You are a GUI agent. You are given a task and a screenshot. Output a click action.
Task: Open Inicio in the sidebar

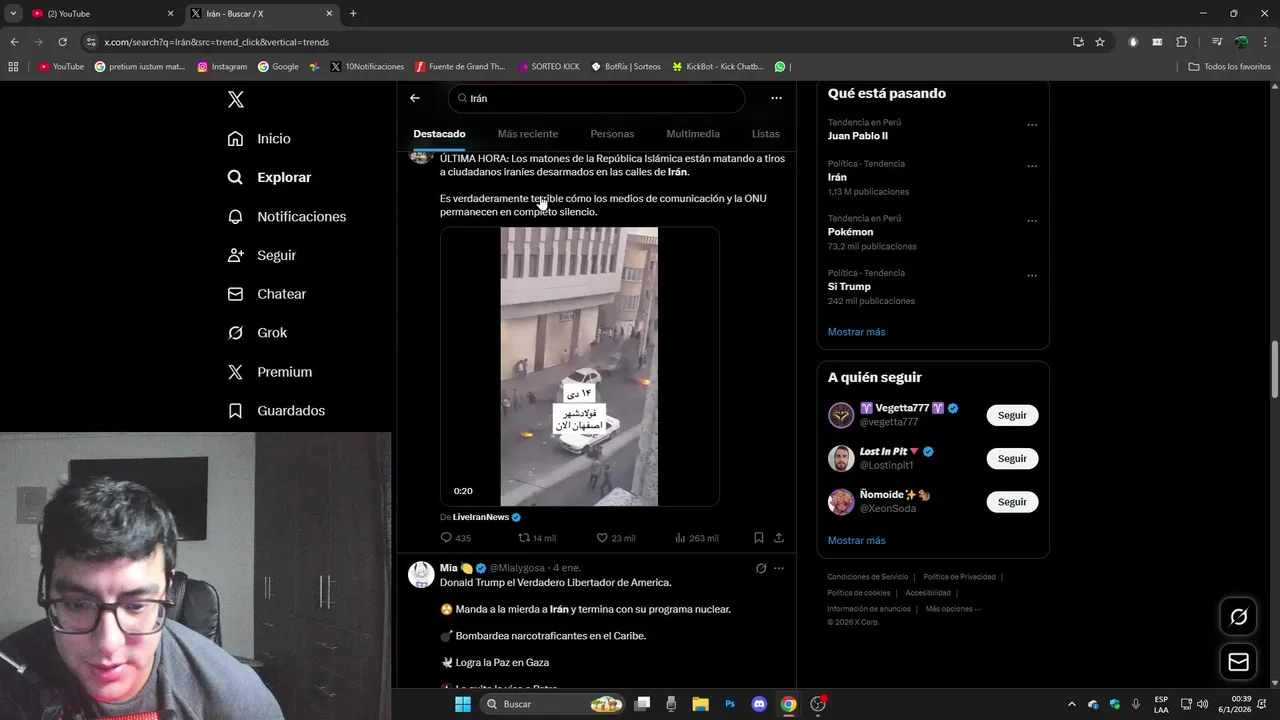(259, 139)
